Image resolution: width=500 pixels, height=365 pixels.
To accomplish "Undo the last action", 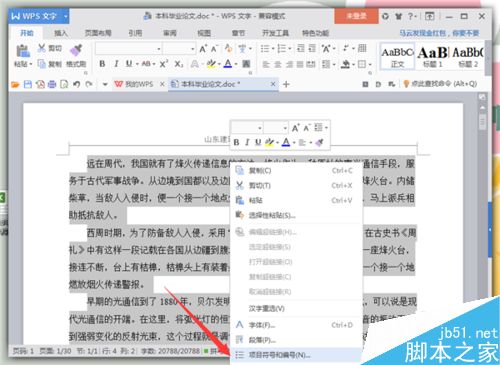I will 76,84.
